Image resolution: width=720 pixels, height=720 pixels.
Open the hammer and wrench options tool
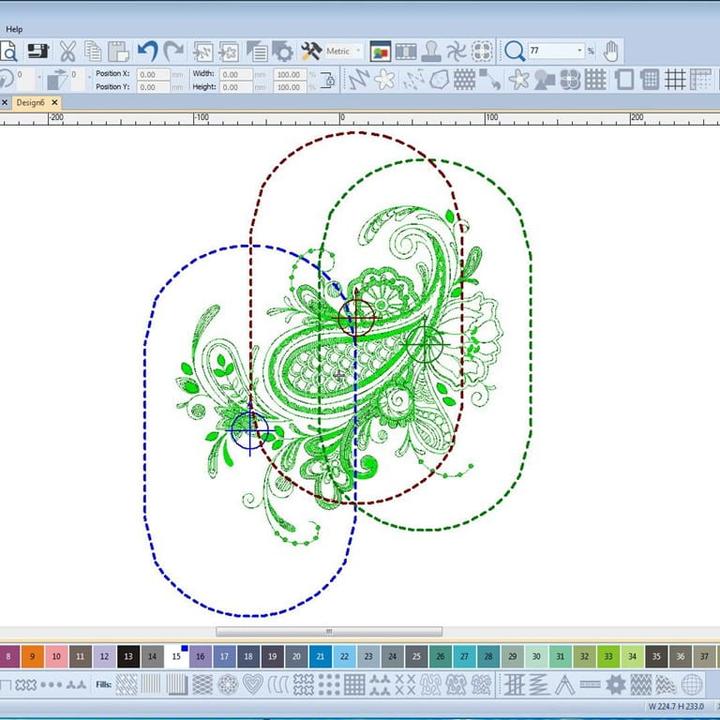coord(311,51)
